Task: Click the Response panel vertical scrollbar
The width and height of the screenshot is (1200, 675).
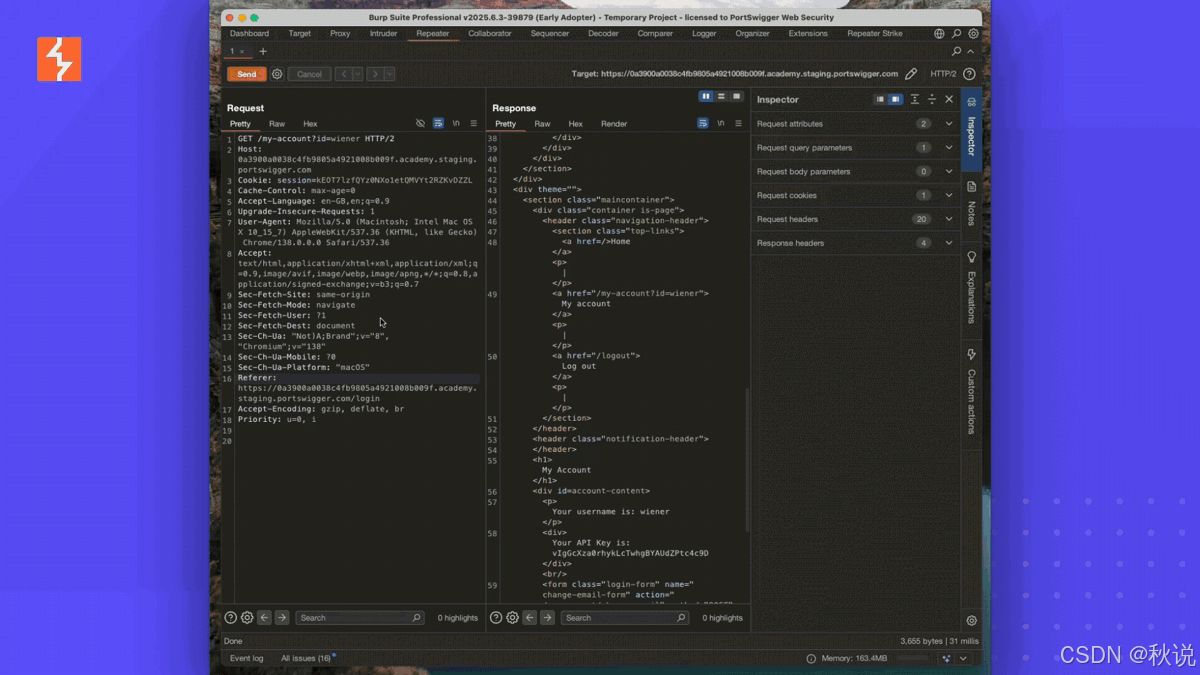Action: 748,460
